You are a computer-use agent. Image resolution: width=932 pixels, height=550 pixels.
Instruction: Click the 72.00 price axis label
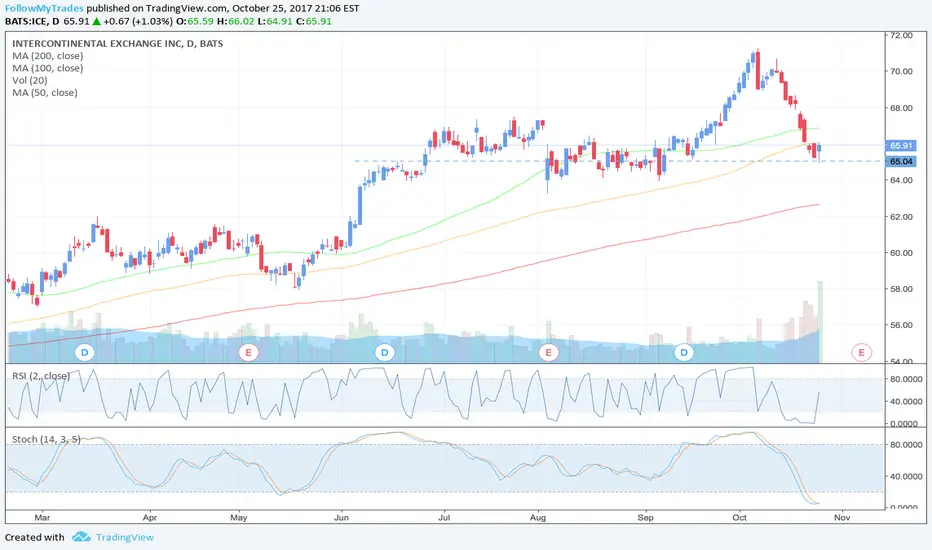(x=901, y=35)
